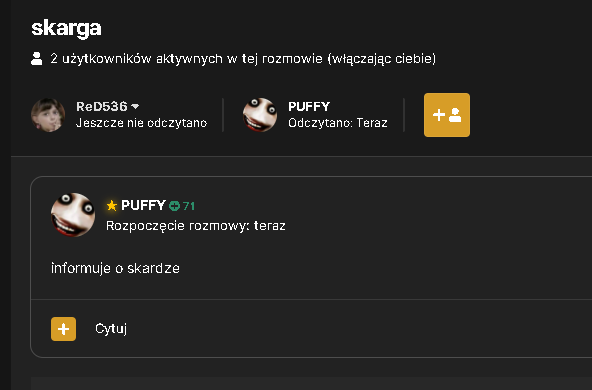This screenshot has height=390, width=592.
Task: Click the green reputation plus icon
Action: click(174, 206)
